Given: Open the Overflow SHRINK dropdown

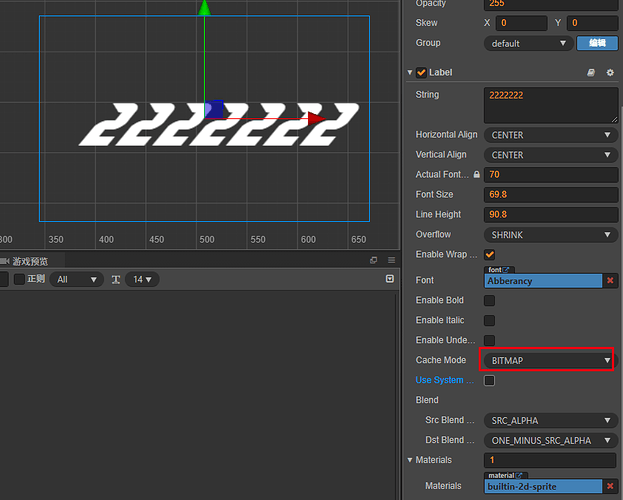Looking at the screenshot, I should click(551, 235).
